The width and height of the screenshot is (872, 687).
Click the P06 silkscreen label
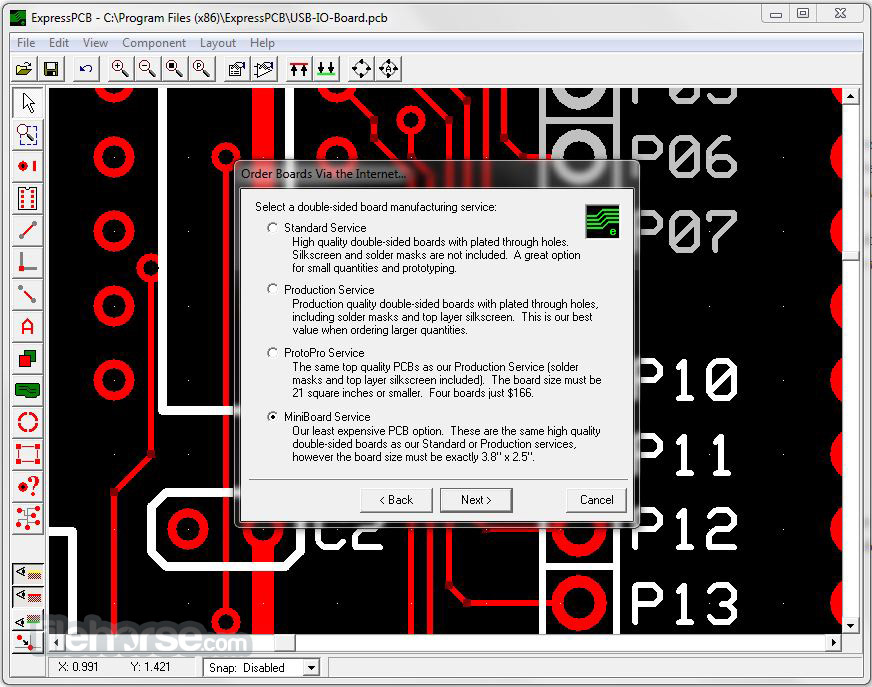pos(685,156)
